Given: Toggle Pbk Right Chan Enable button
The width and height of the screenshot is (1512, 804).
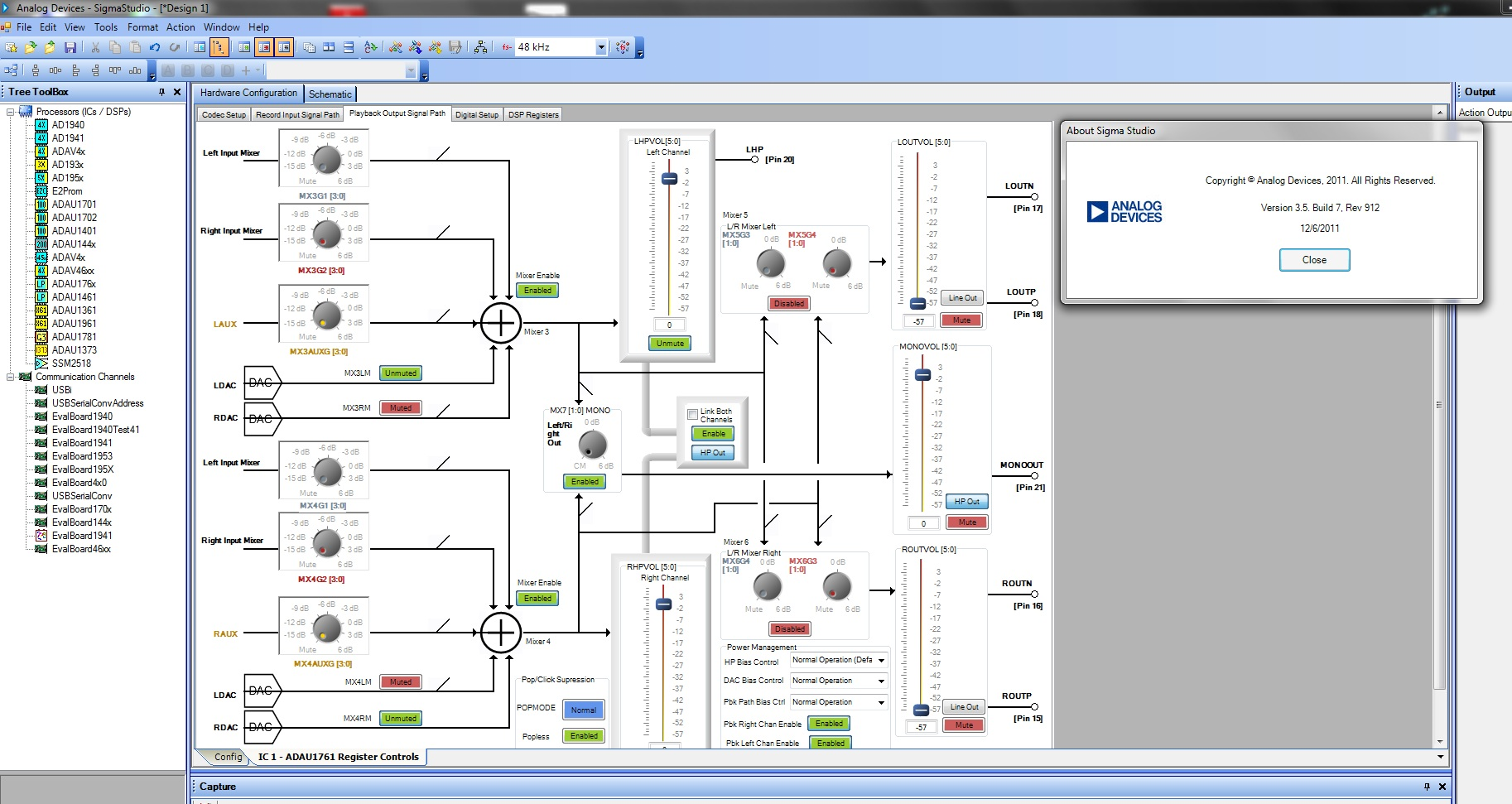Looking at the screenshot, I should (x=829, y=724).
